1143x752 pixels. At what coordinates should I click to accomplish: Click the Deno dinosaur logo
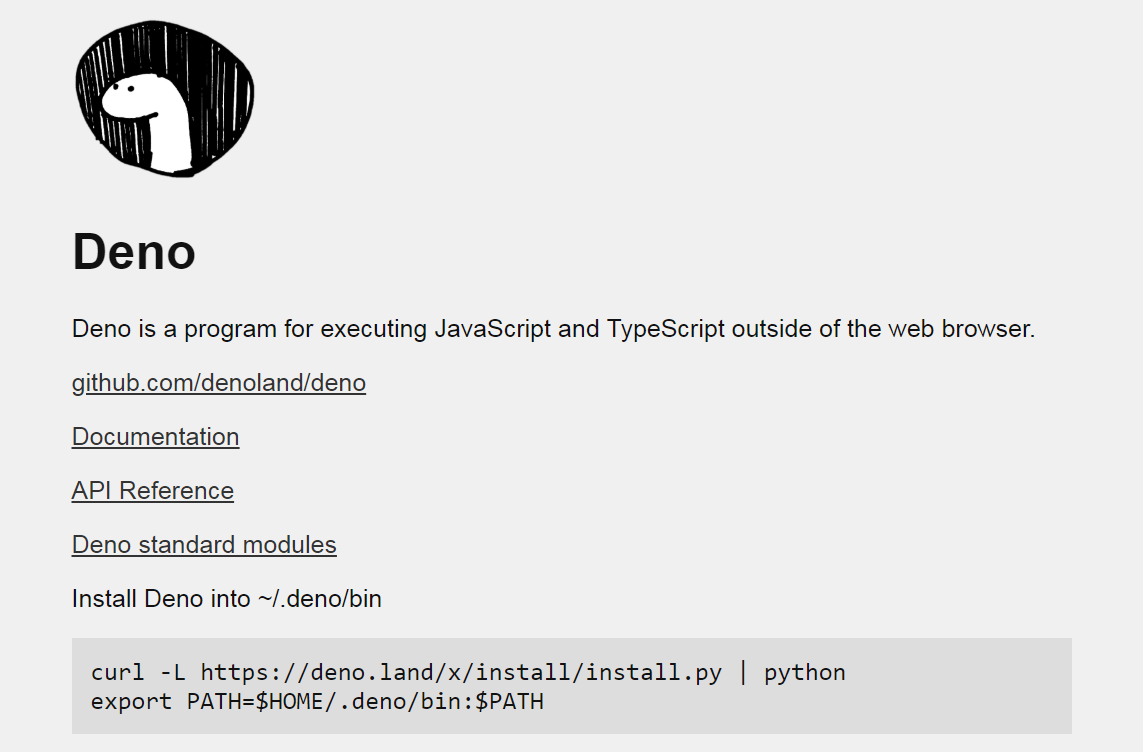click(164, 98)
